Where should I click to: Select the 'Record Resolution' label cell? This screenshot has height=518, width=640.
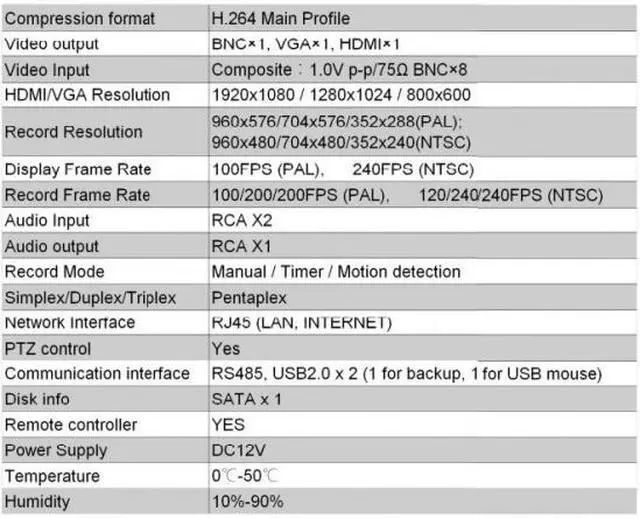[74, 132]
